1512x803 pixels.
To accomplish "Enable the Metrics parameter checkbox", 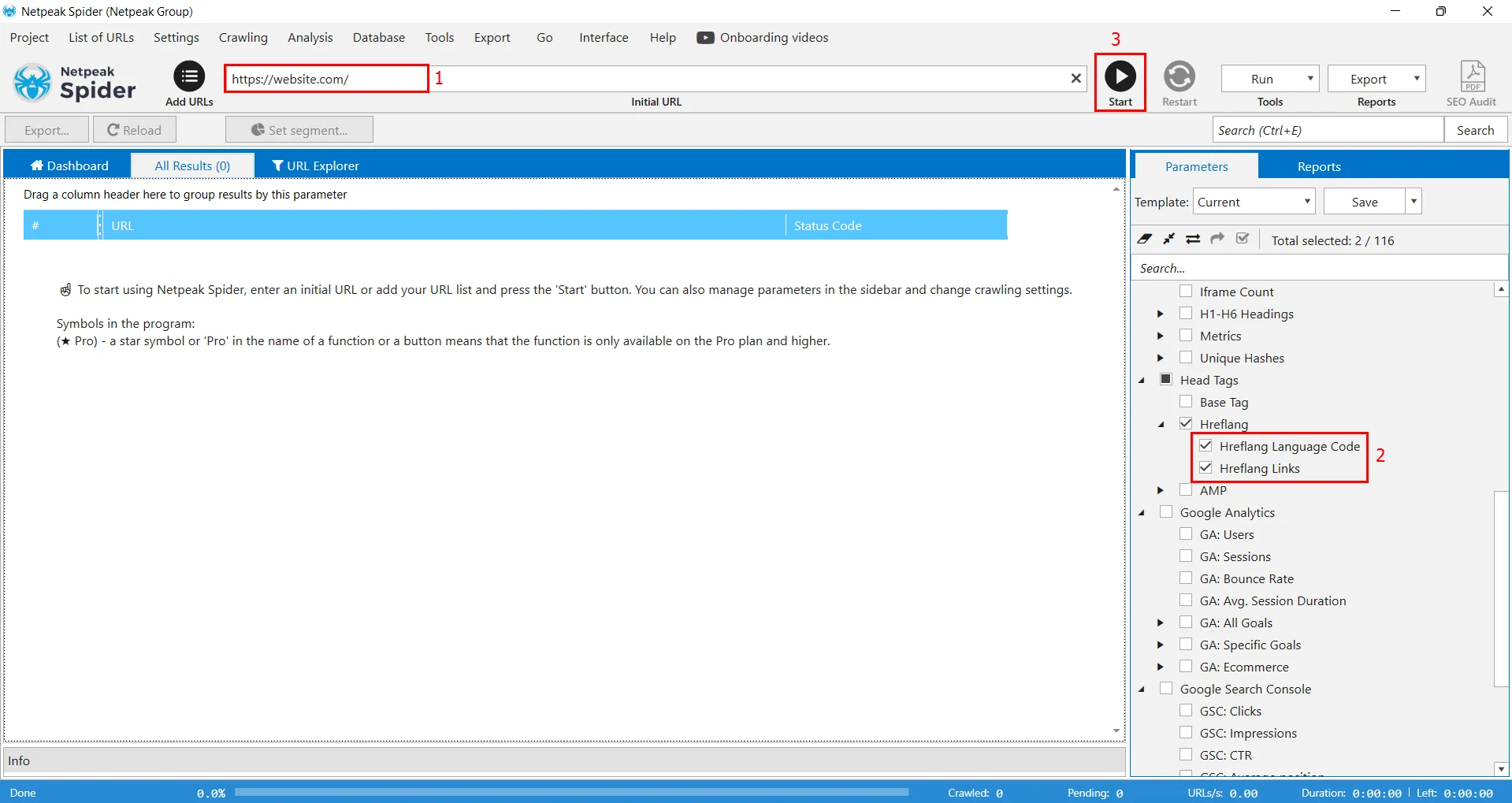I will [x=1185, y=335].
